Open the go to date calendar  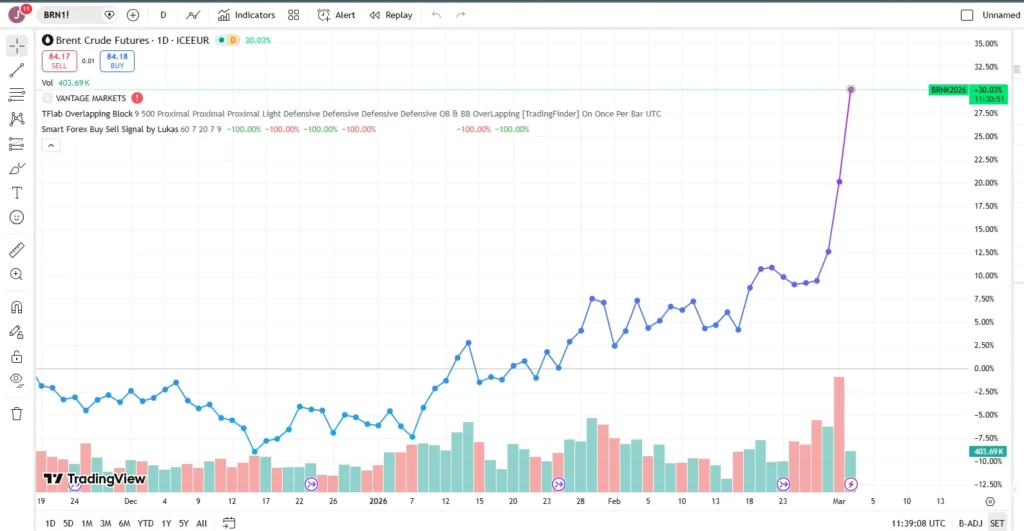pyautogui.click(x=229, y=523)
